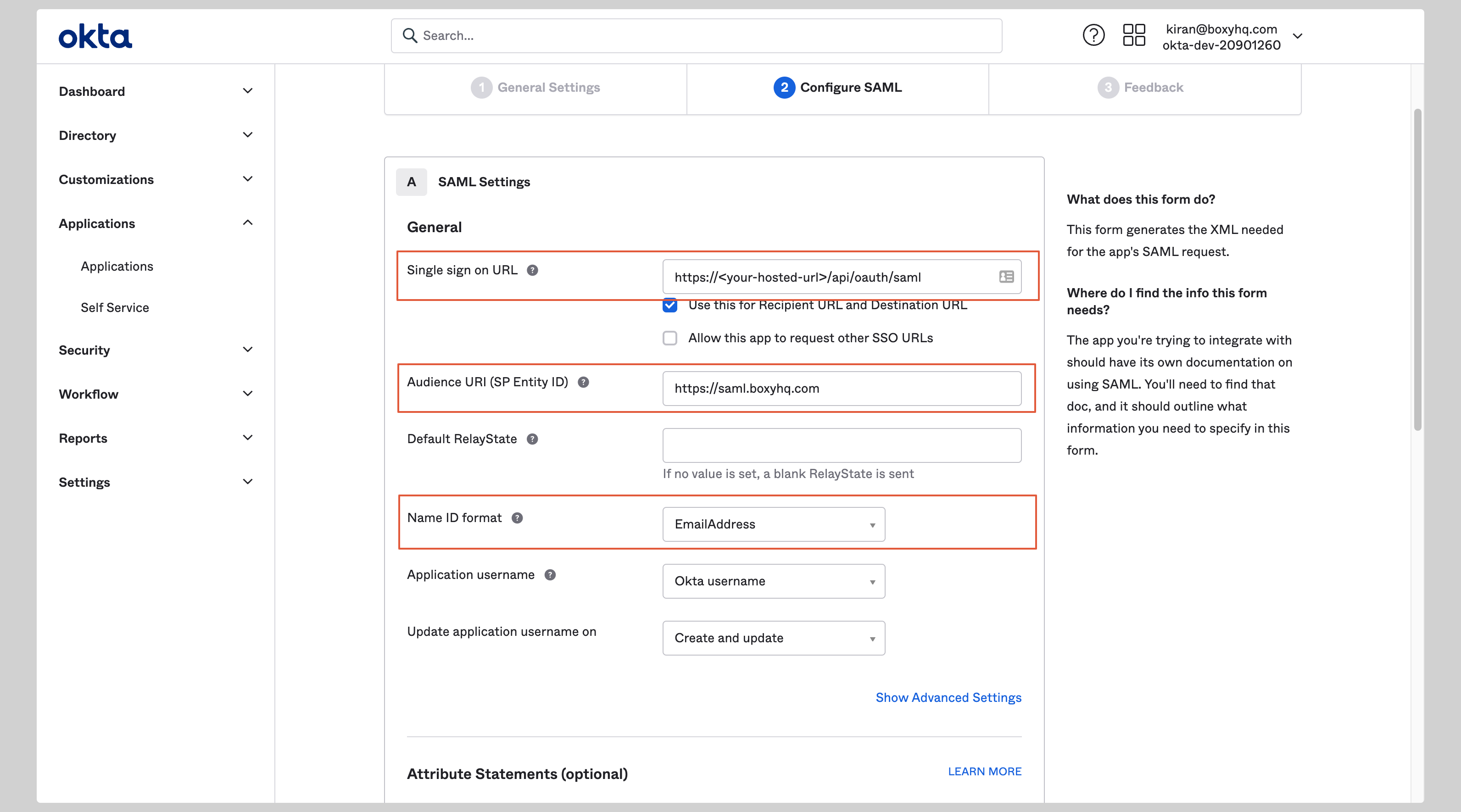Image resolution: width=1461 pixels, height=812 pixels.
Task: Open the apps grid icon in header
Action: point(1133,34)
